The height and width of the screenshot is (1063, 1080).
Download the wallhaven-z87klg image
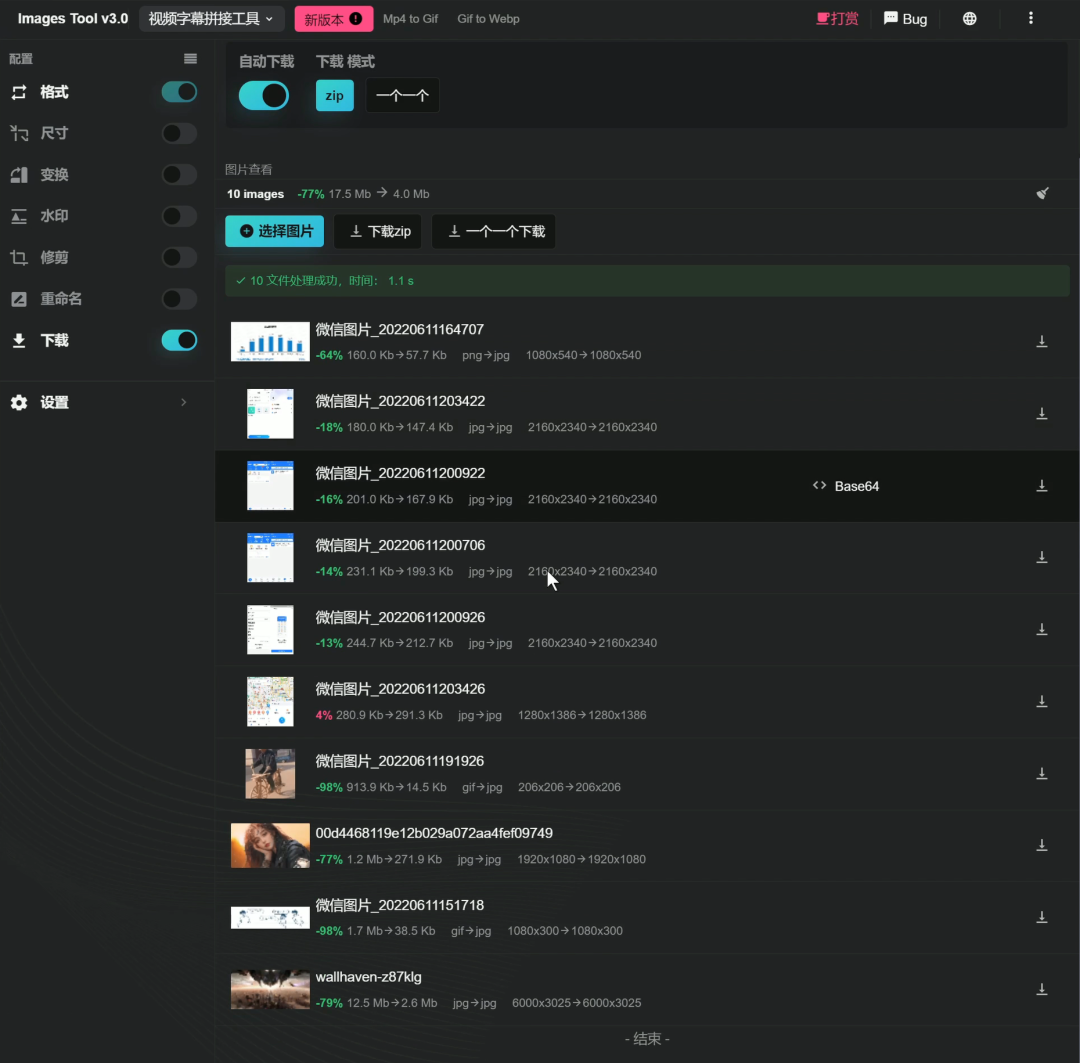click(x=1041, y=989)
